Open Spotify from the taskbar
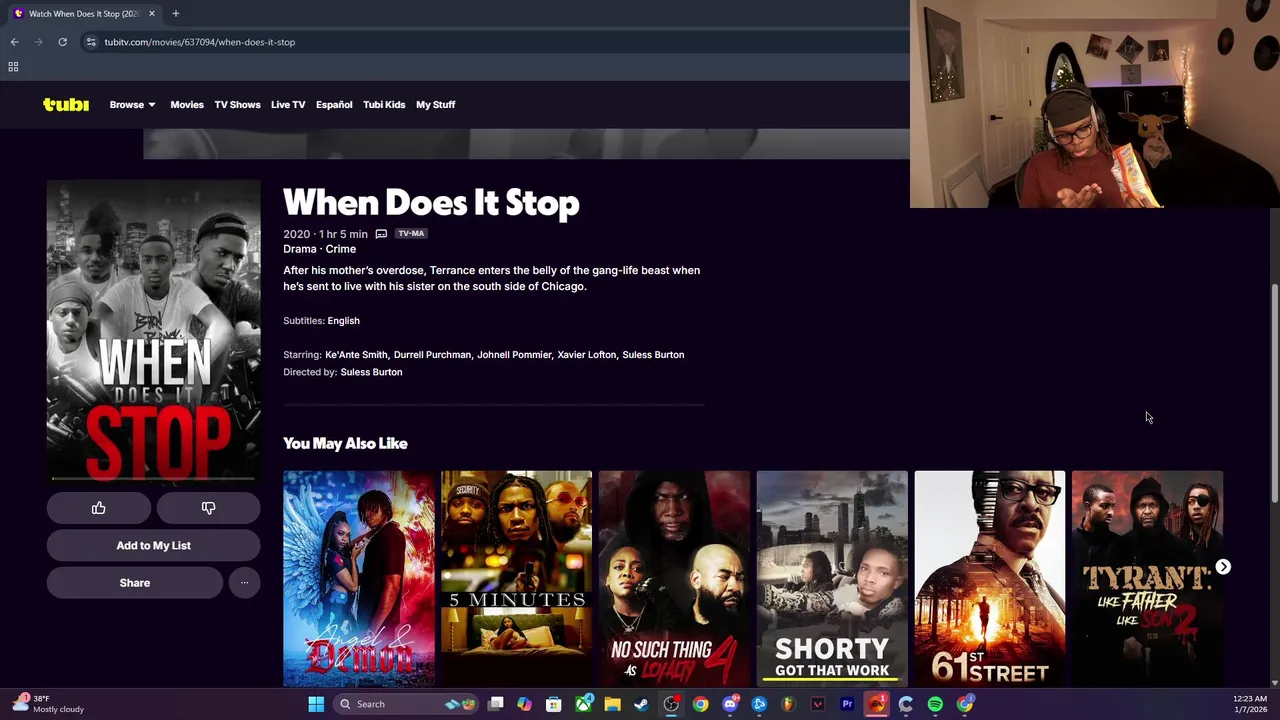 coord(935,704)
